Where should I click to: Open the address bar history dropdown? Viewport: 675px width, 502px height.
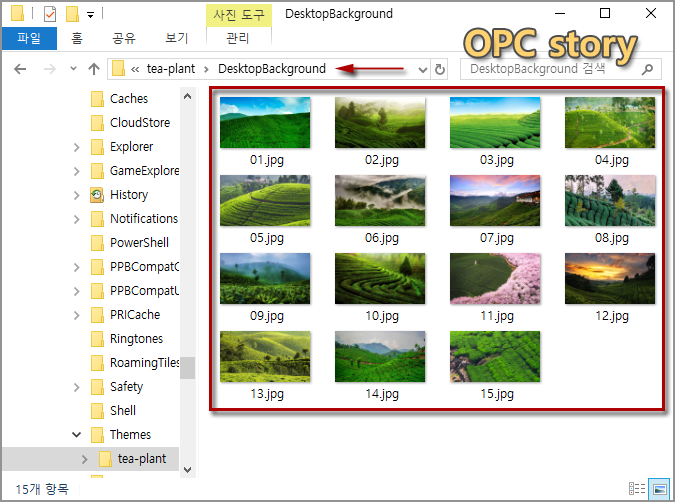[423, 69]
